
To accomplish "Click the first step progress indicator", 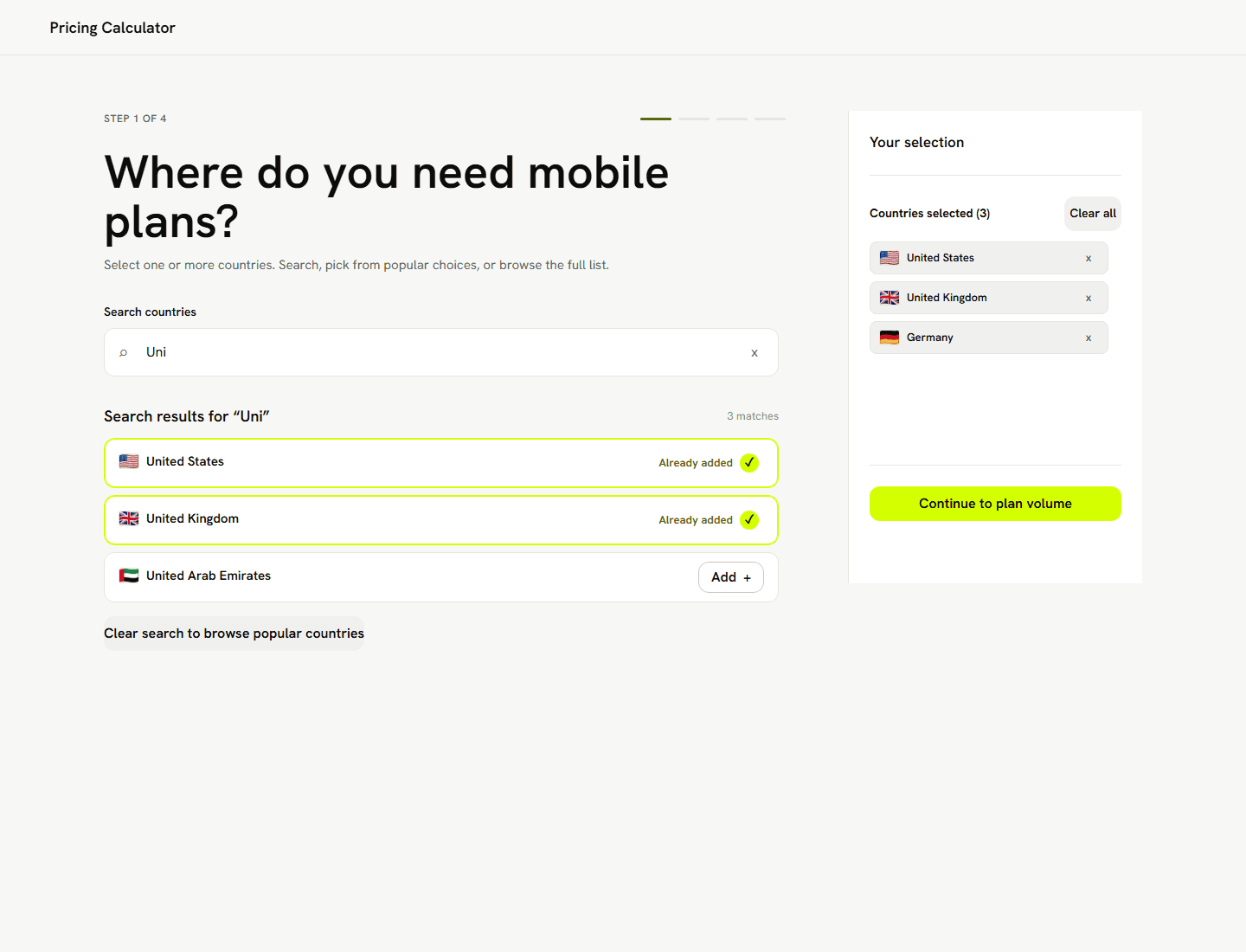I will [656, 119].
